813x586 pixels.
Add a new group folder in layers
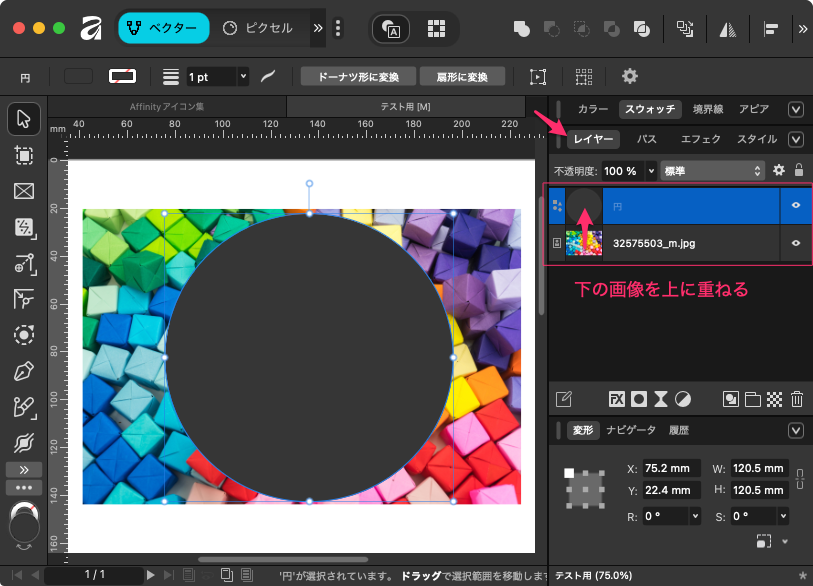tap(752, 399)
